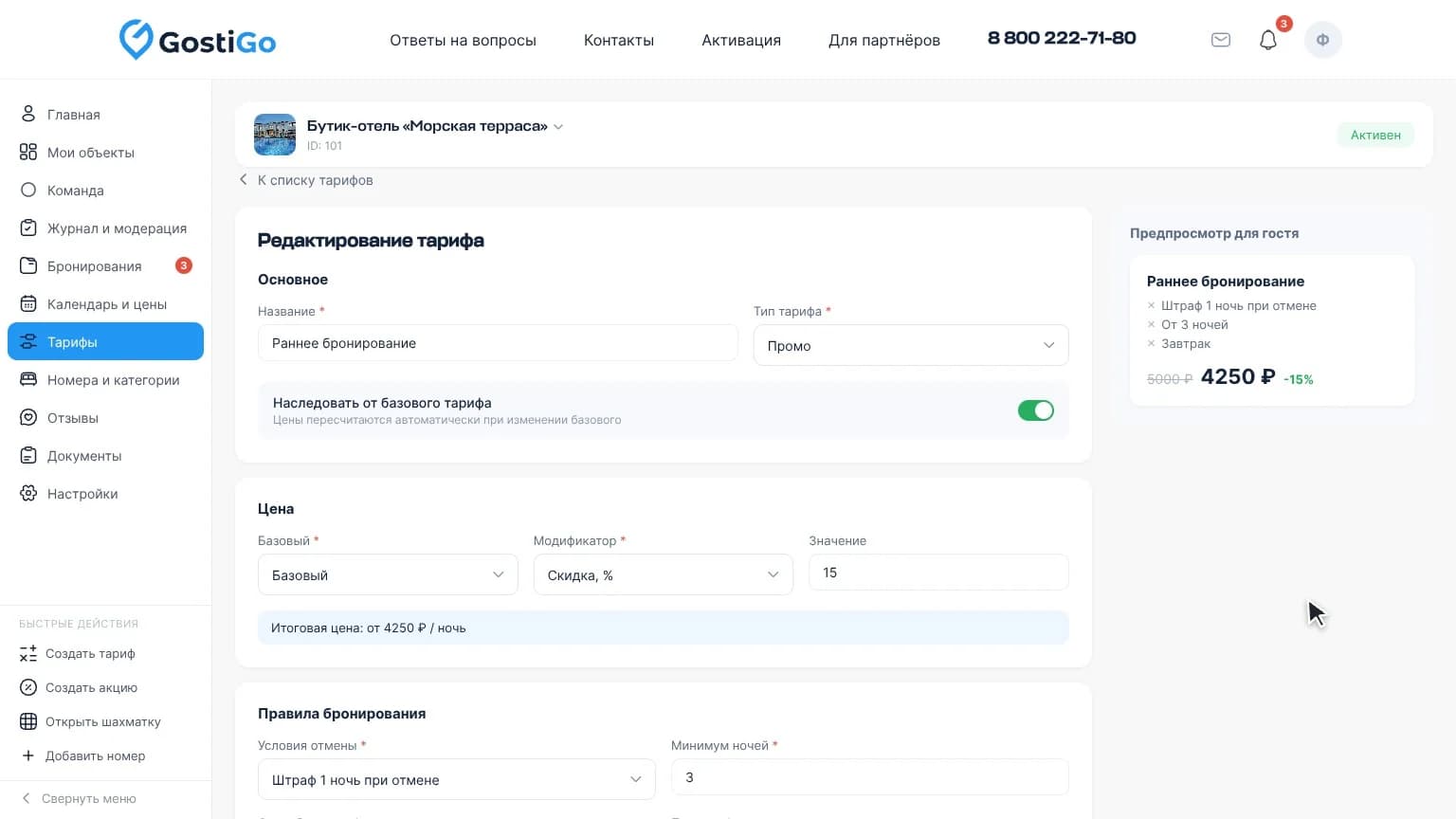Collapse the menu via Свернуть меню

click(x=80, y=798)
